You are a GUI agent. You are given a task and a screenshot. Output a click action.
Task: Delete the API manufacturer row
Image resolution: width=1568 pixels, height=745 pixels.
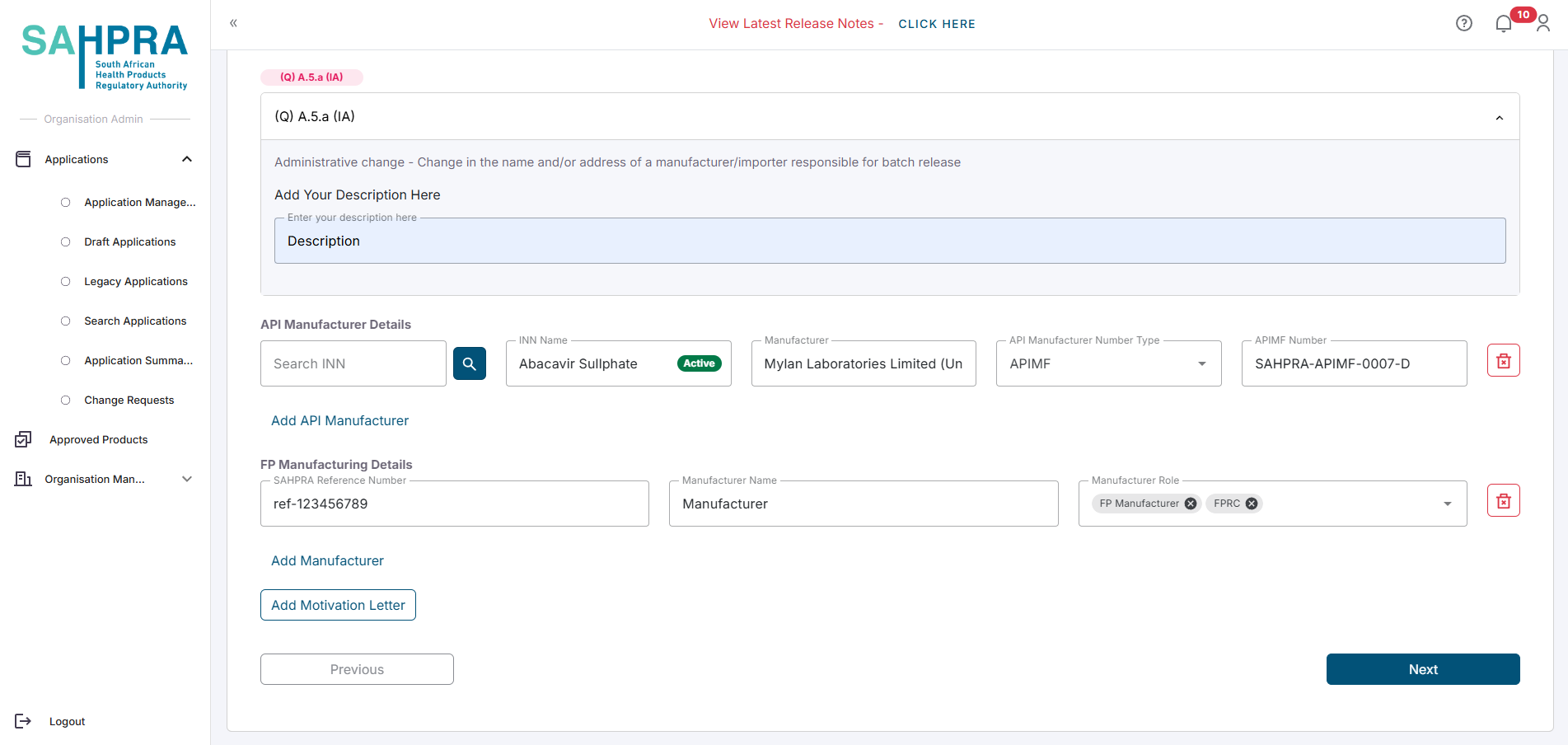[1503, 361]
